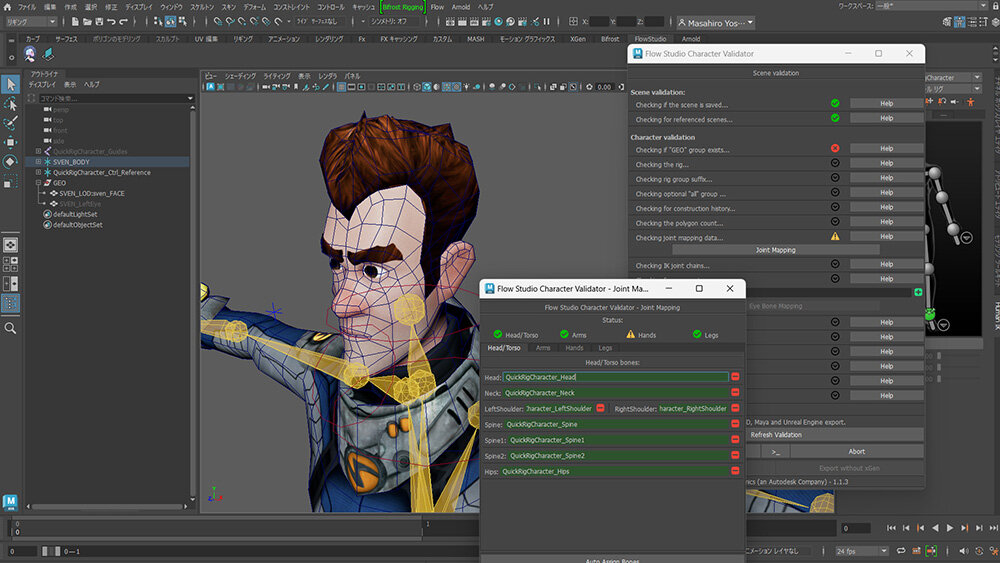
Task: Expand the QuickRigCharacter_Ctrl_Reference node
Action: [38, 172]
